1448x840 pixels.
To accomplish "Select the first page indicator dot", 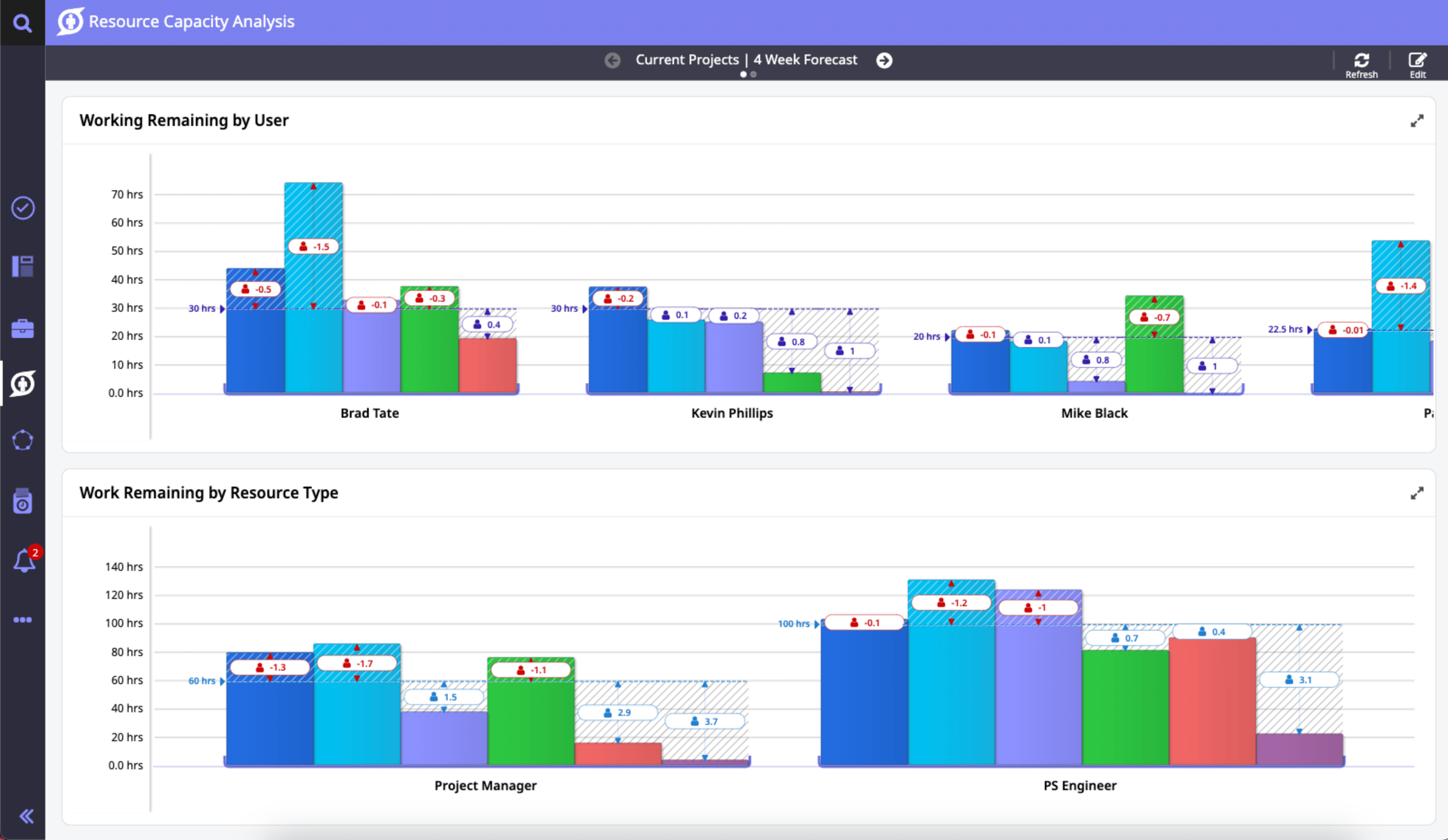I will pos(743,75).
